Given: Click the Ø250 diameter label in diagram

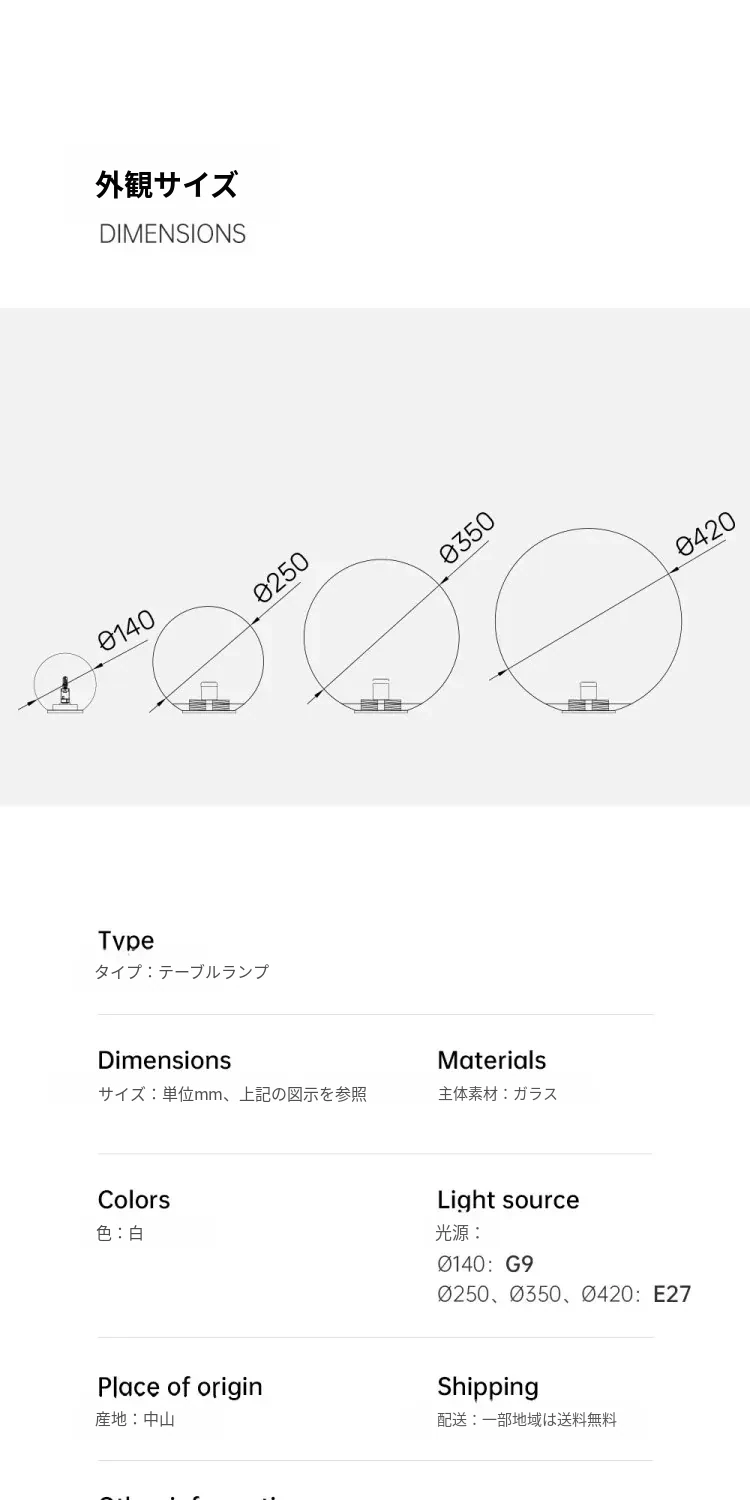Looking at the screenshot, I should click(x=281, y=578).
